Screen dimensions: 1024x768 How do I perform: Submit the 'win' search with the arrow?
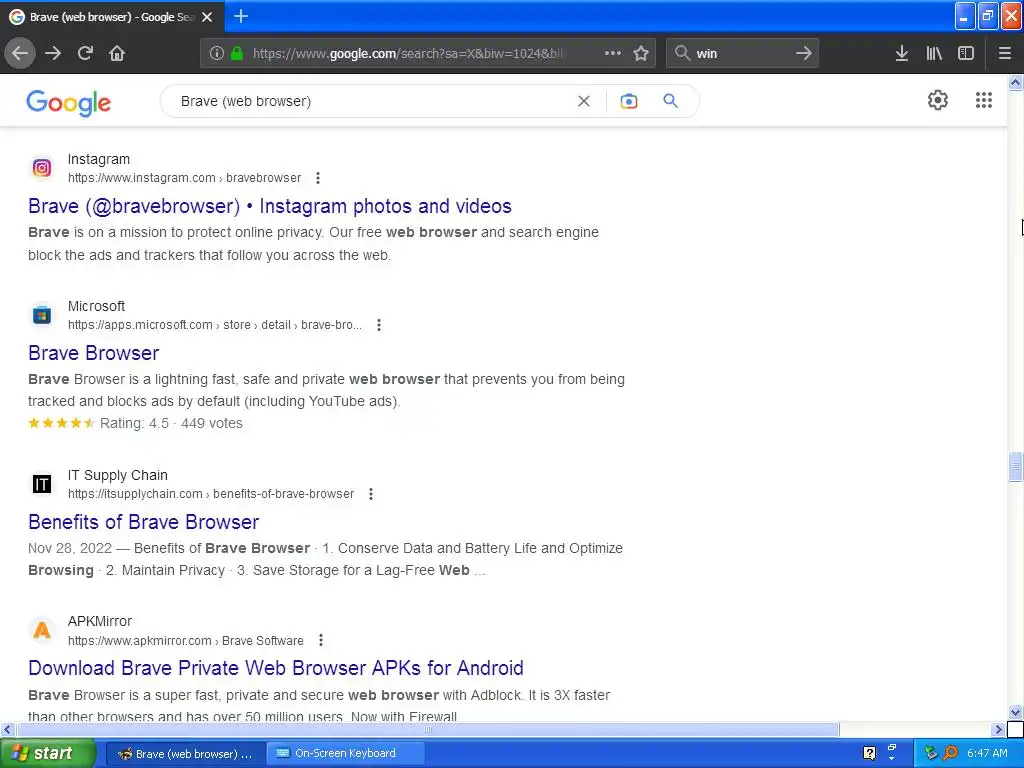coord(804,54)
